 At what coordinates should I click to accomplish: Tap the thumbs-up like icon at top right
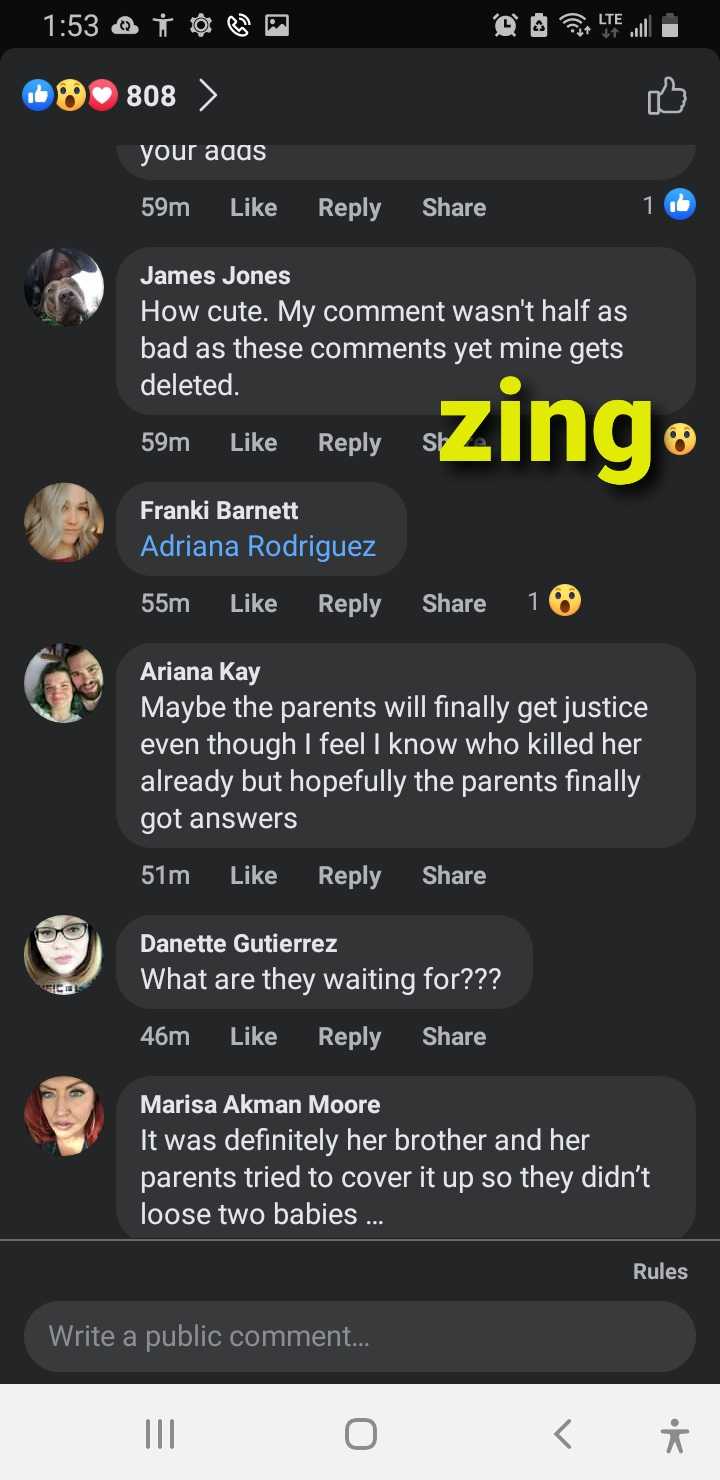coord(667,96)
